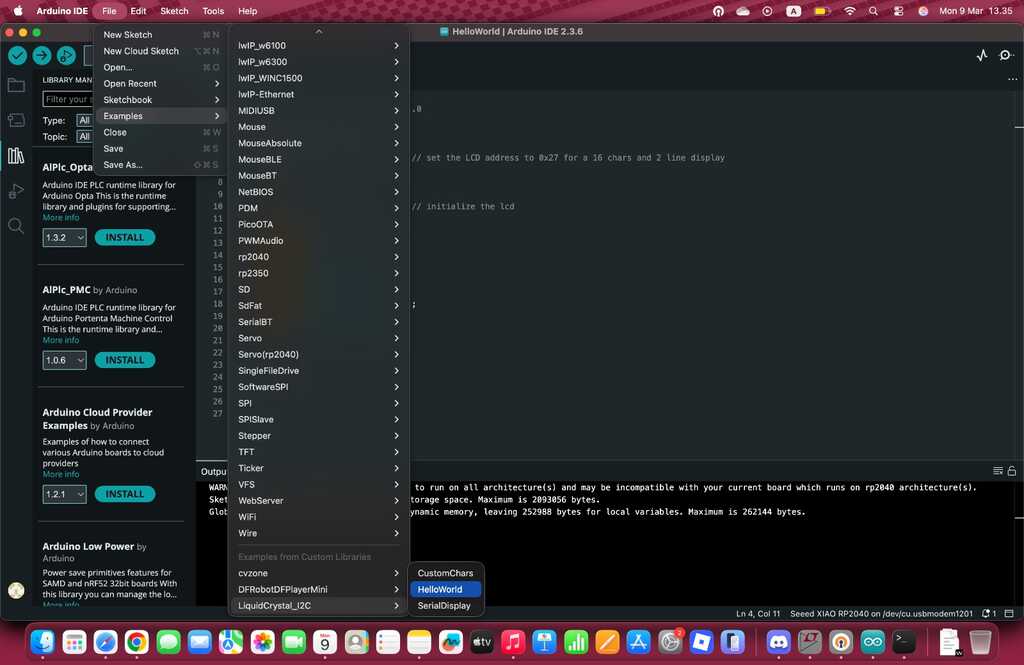Open Finder from the dock

(43, 643)
